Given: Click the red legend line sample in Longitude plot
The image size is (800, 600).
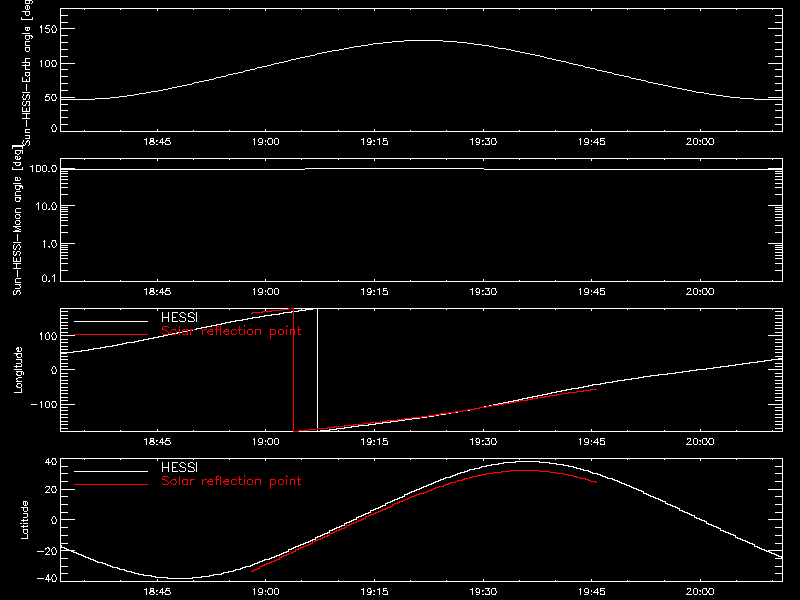Looking at the screenshot, I should (111, 335).
